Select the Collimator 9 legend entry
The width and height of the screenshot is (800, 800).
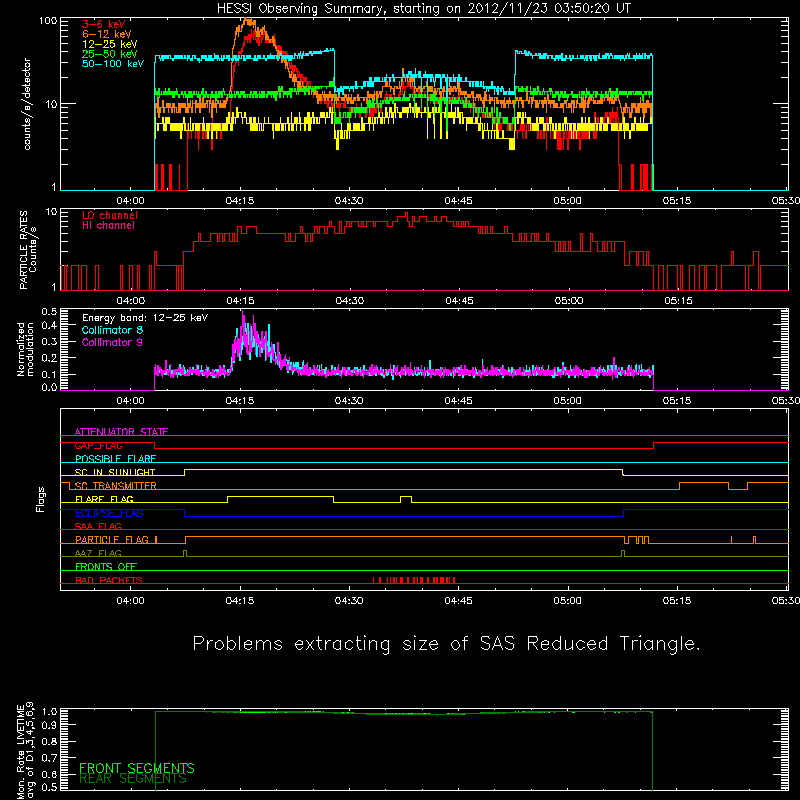coord(112,342)
